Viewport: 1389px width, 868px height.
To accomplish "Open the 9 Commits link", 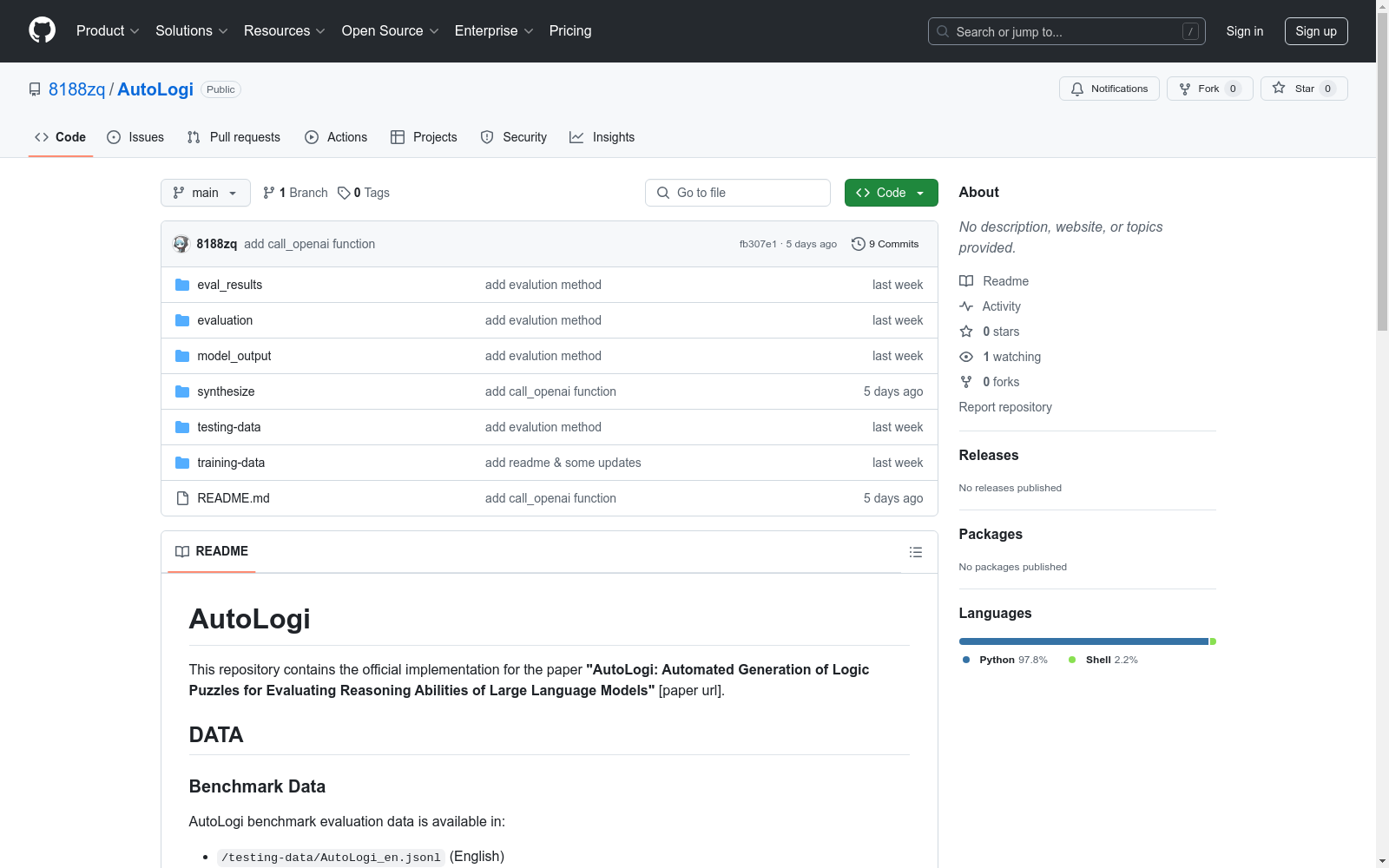I will [x=885, y=244].
